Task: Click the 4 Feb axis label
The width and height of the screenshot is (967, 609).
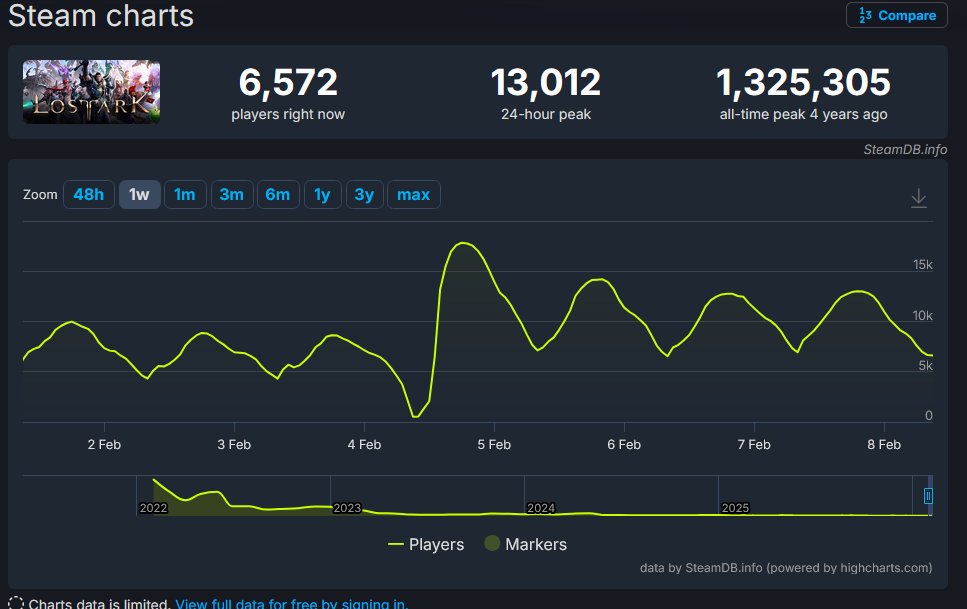Action: click(x=364, y=444)
